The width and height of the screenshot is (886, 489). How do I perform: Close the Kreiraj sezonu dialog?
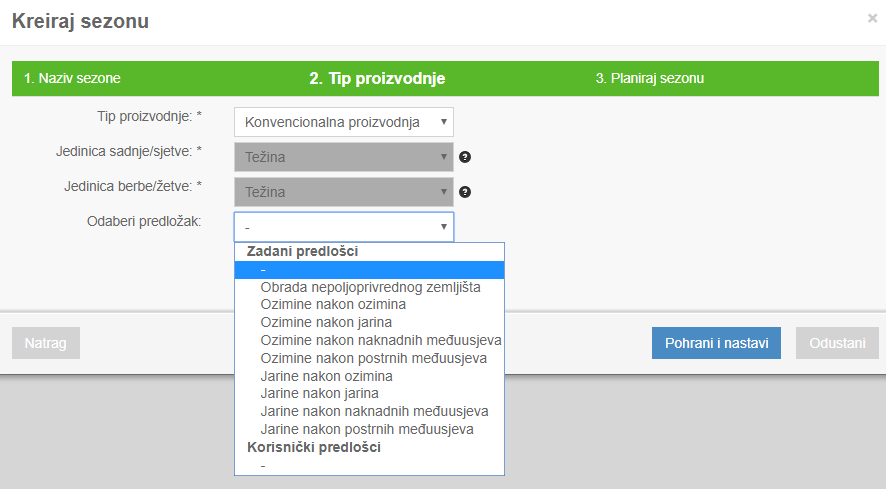(872, 18)
